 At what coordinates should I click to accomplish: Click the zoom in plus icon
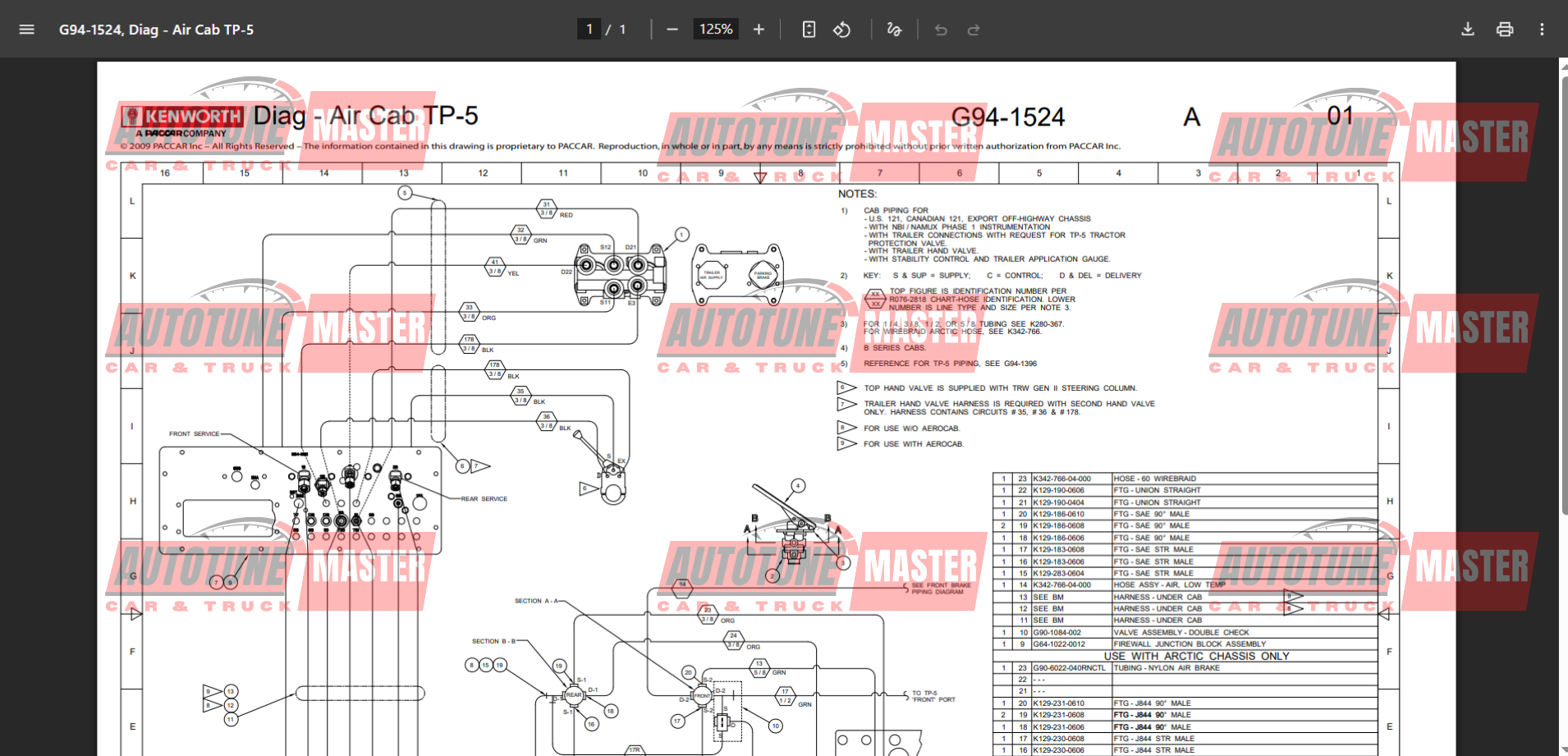coord(759,30)
